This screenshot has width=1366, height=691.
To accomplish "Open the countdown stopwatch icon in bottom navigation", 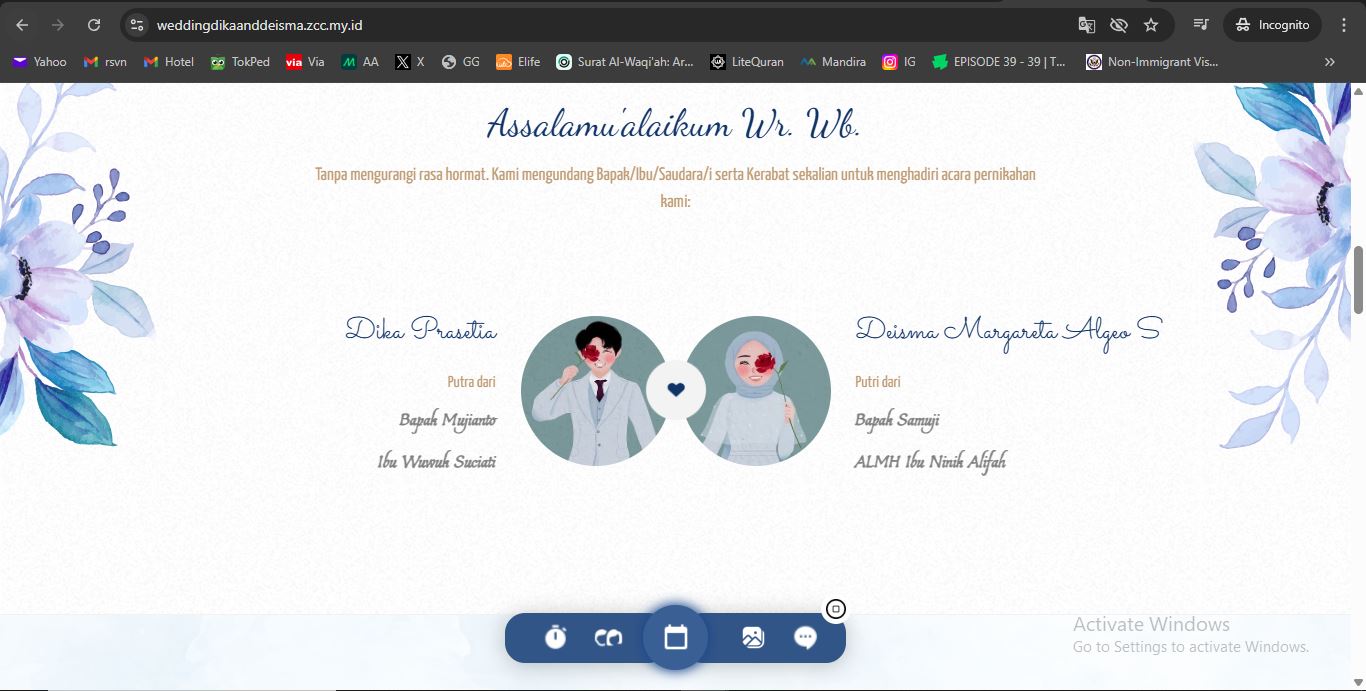I will click(556, 637).
